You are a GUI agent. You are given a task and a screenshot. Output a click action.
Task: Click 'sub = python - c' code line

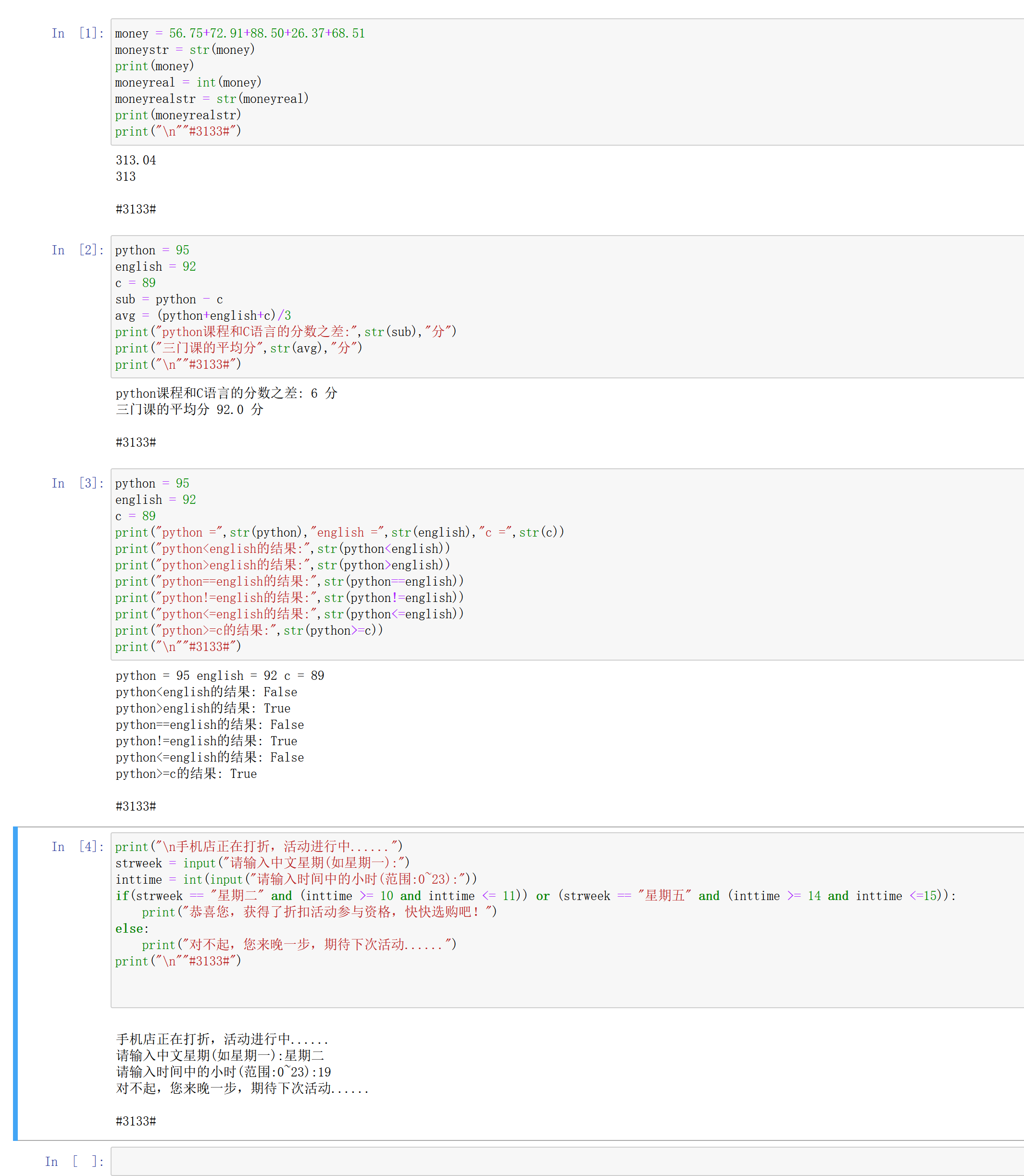click(x=169, y=299)
